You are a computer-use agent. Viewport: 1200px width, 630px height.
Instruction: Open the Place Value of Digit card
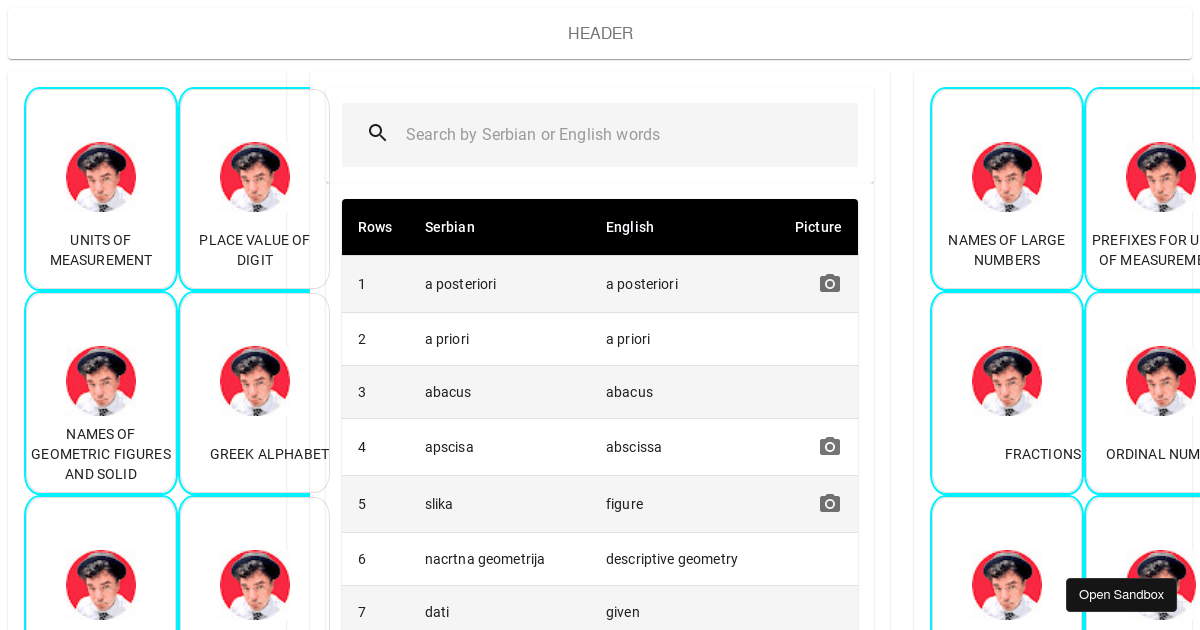(254, 190)
